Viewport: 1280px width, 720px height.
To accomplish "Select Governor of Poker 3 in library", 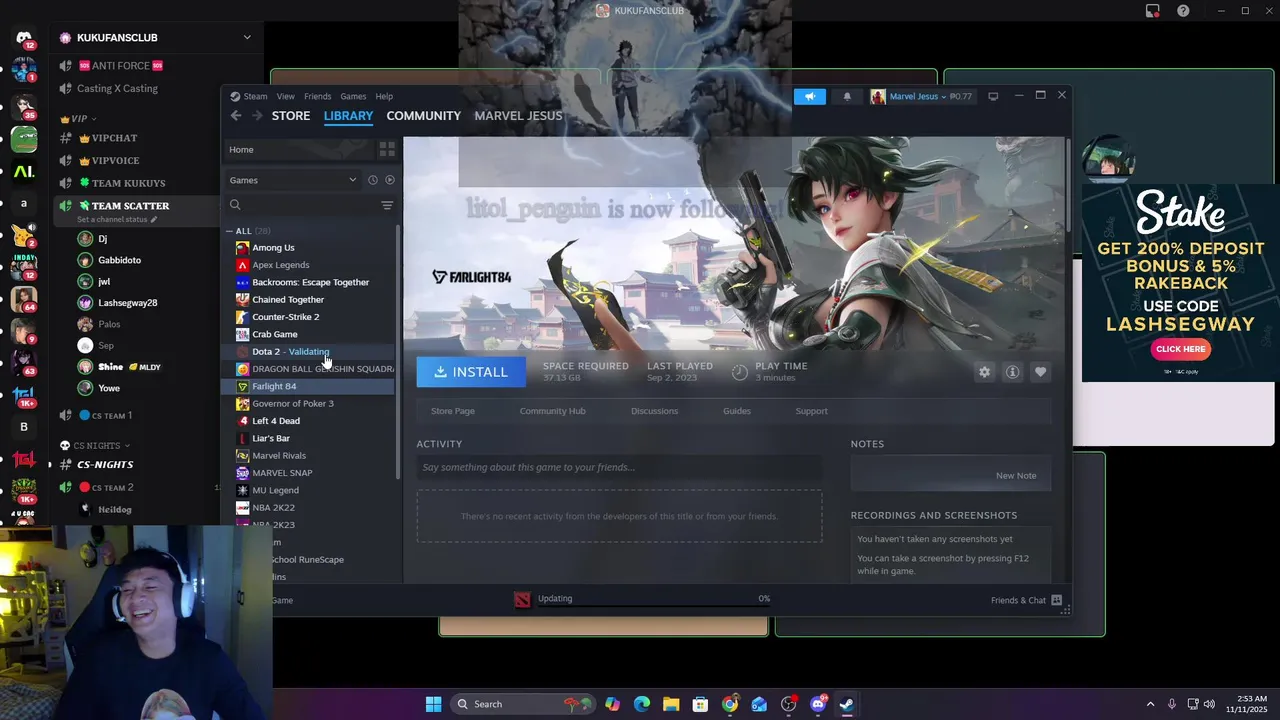I will (x=292, y=404).
